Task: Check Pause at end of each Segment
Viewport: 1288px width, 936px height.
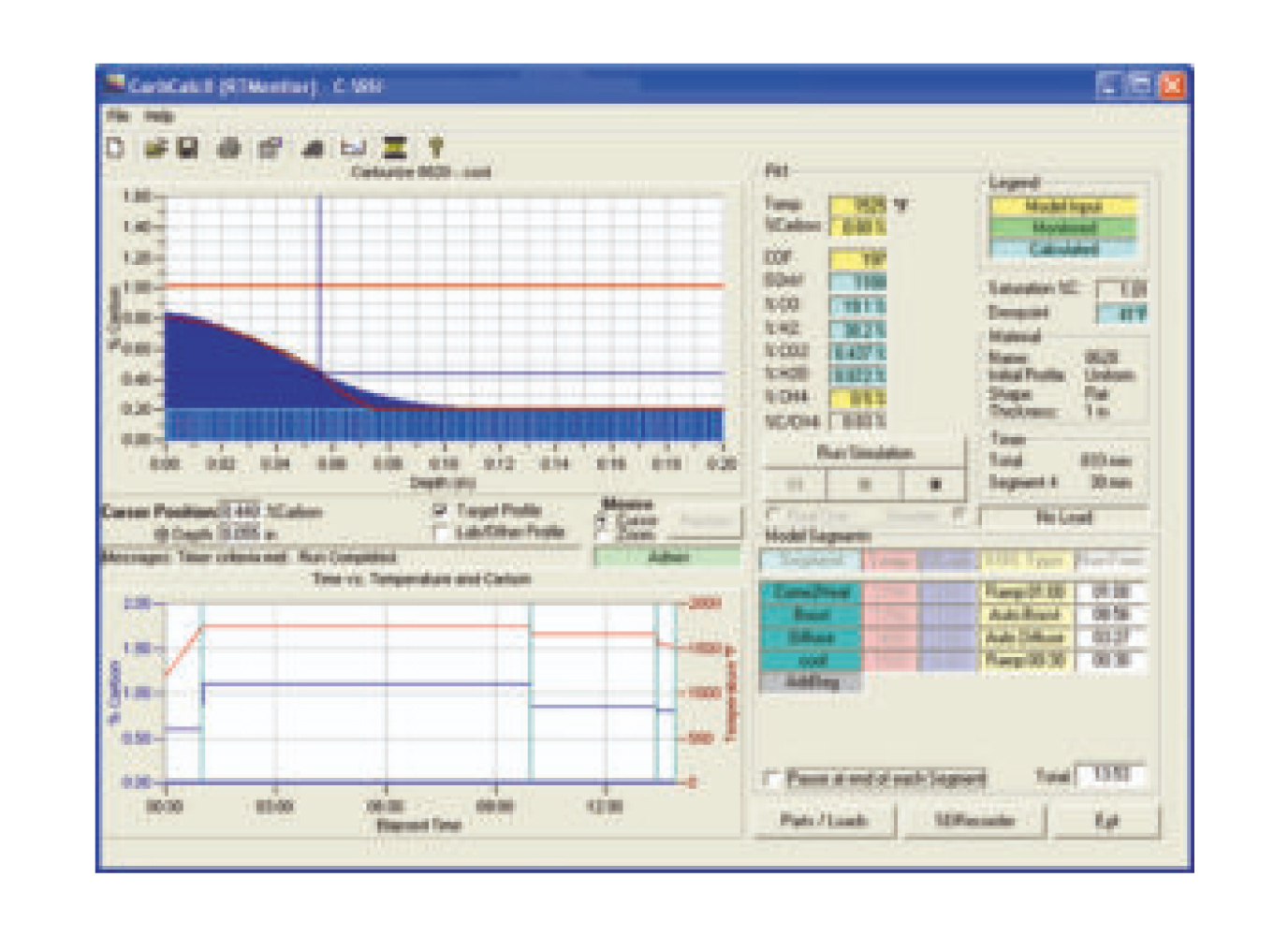Action: click(772, 778)
